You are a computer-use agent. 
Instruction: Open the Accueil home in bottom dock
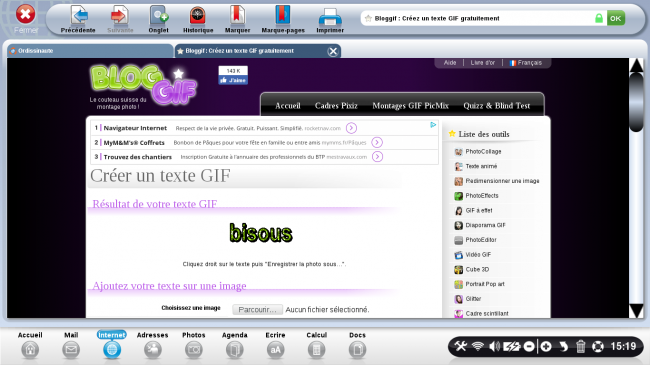click(30, 345)
